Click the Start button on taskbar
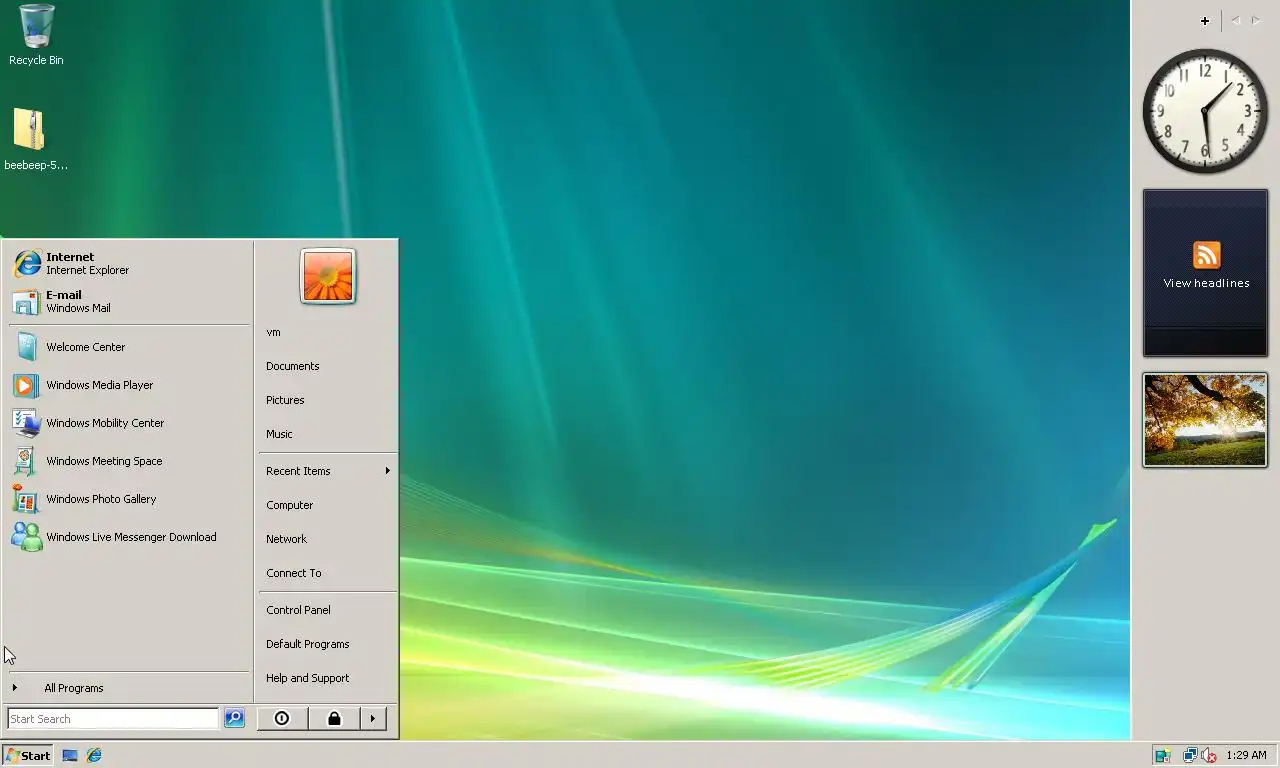 pyautogui.click(x=28, y=755)
